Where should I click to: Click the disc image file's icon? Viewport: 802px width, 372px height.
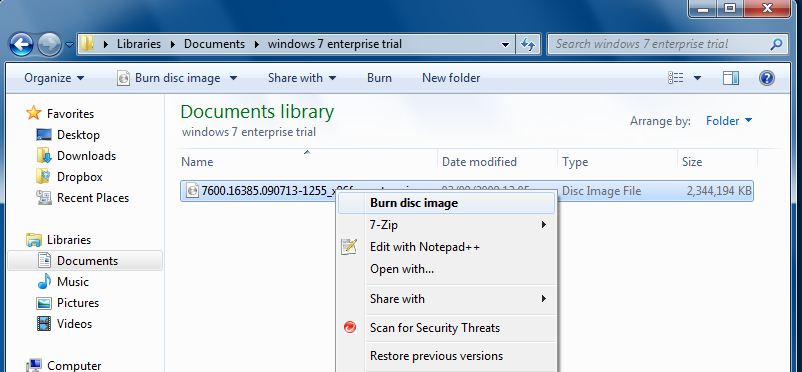[x=192, y=191]
